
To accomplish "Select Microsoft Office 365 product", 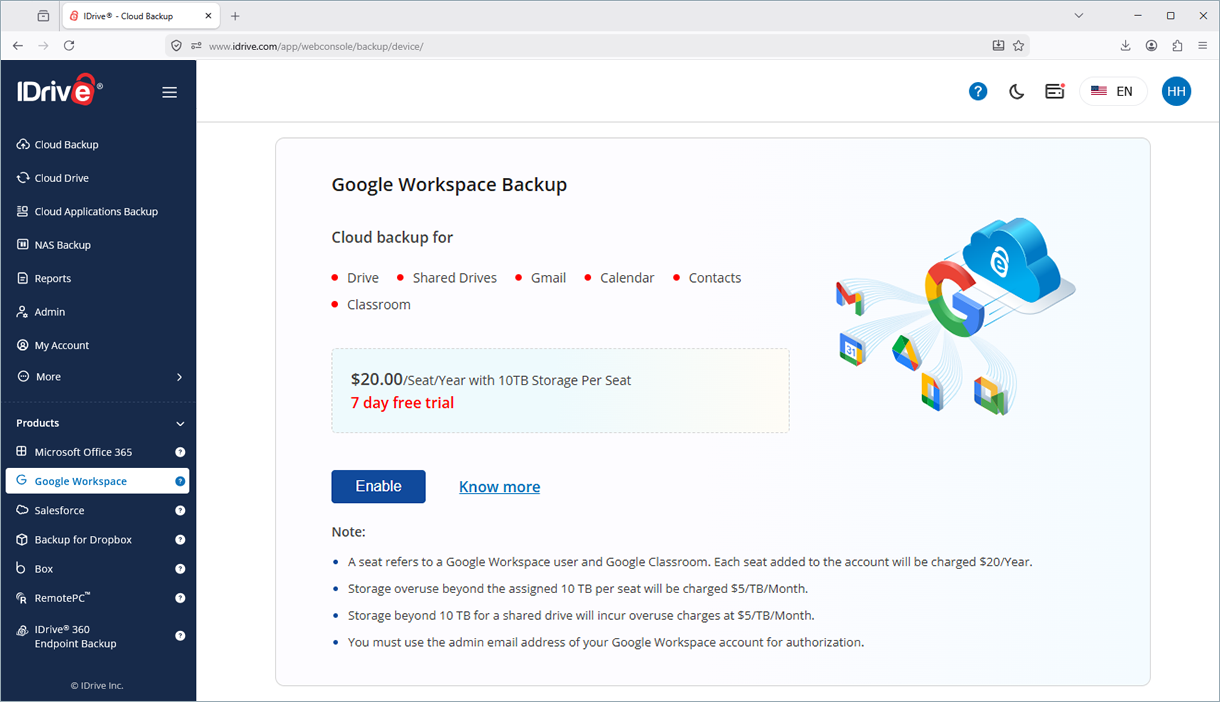I will pyautogui.click(x=83, y=452).
